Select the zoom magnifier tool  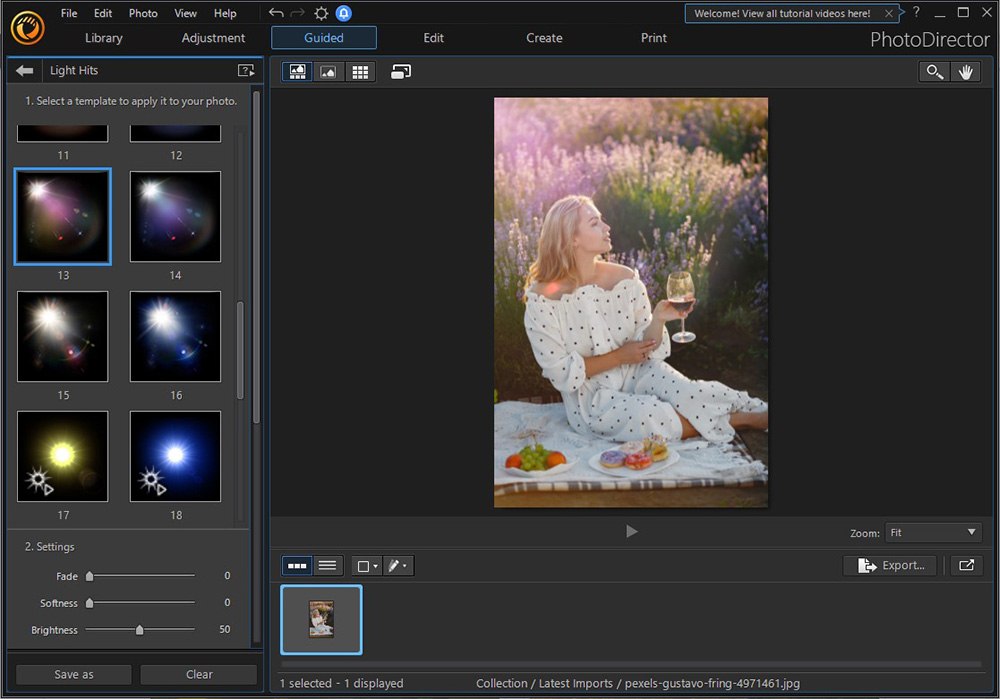[x=934, y=71]
